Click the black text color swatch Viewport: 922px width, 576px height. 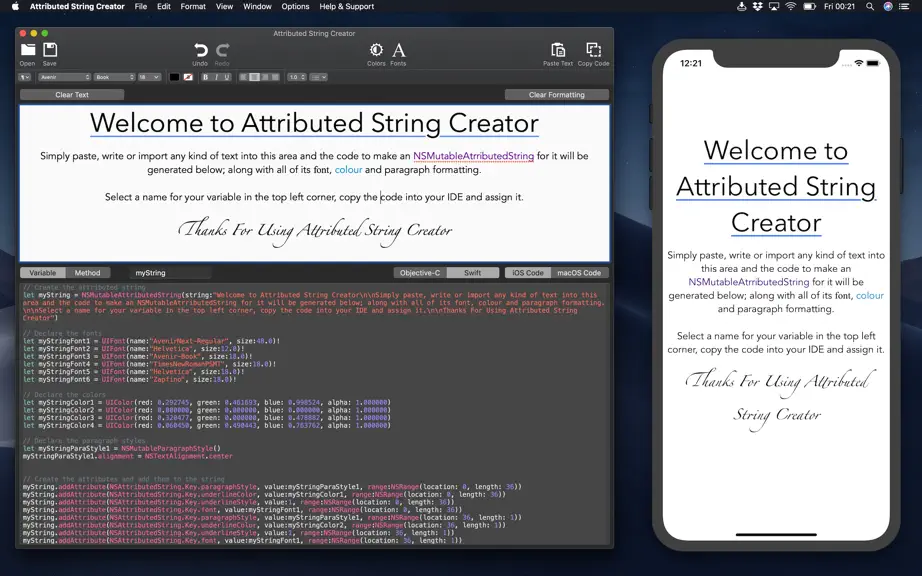point(175,77)
